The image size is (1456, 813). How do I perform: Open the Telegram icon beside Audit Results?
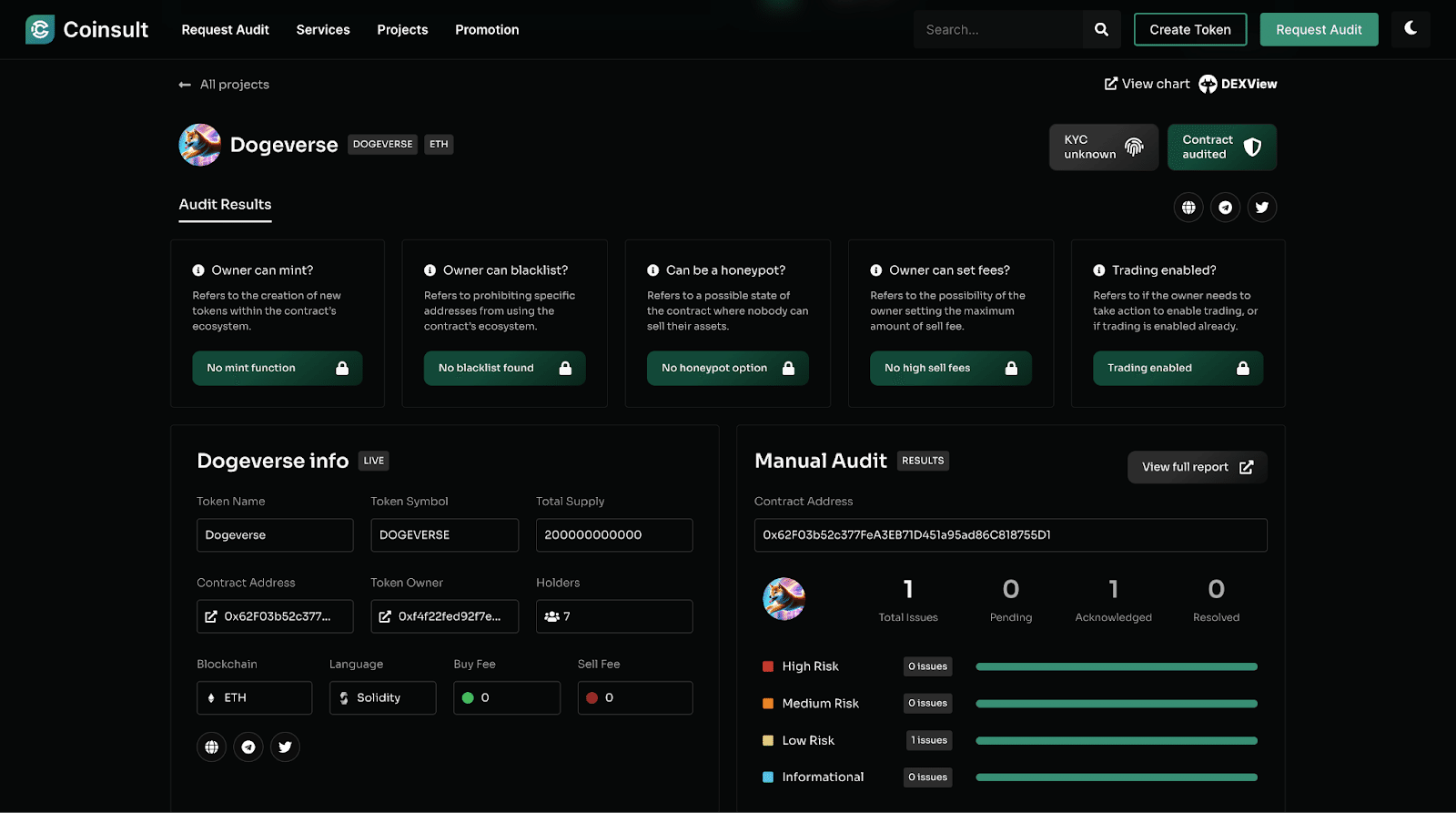pyautogui.click(x=1226, y=208)
